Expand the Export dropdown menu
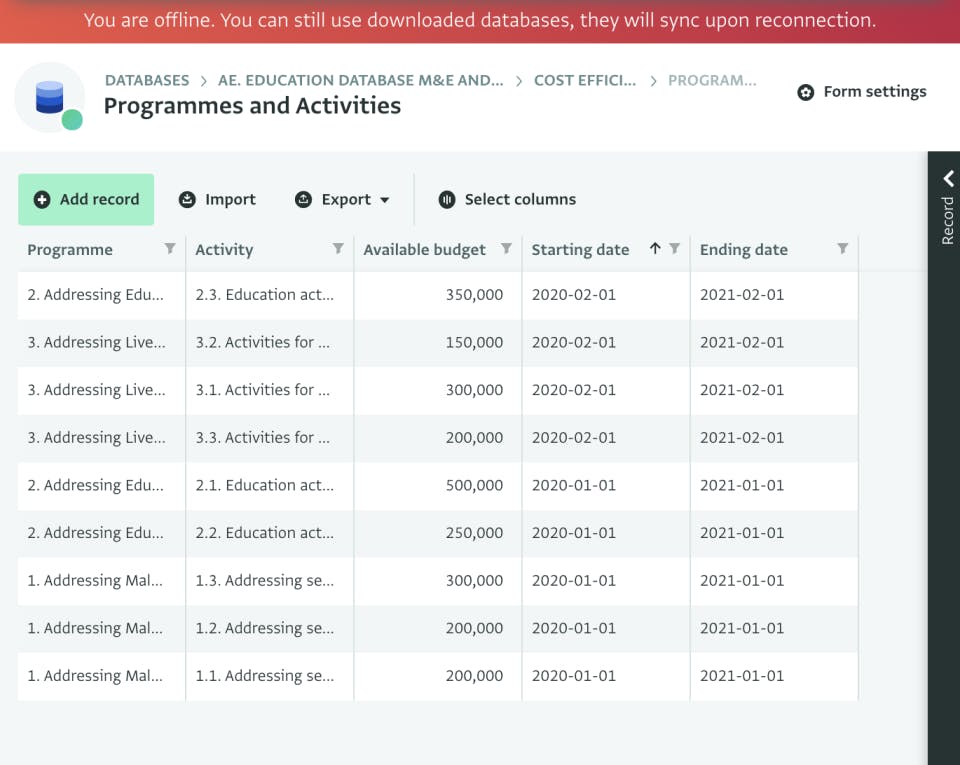The width and height of the screenshot is (960, 765). 386,199
